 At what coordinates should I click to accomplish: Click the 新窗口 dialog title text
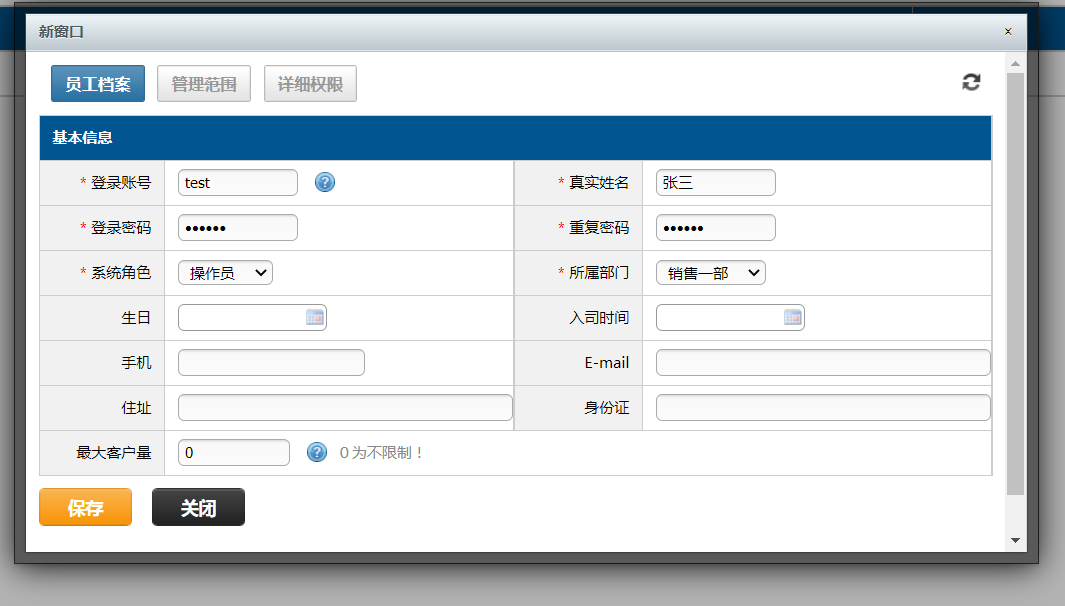[61, 32]
